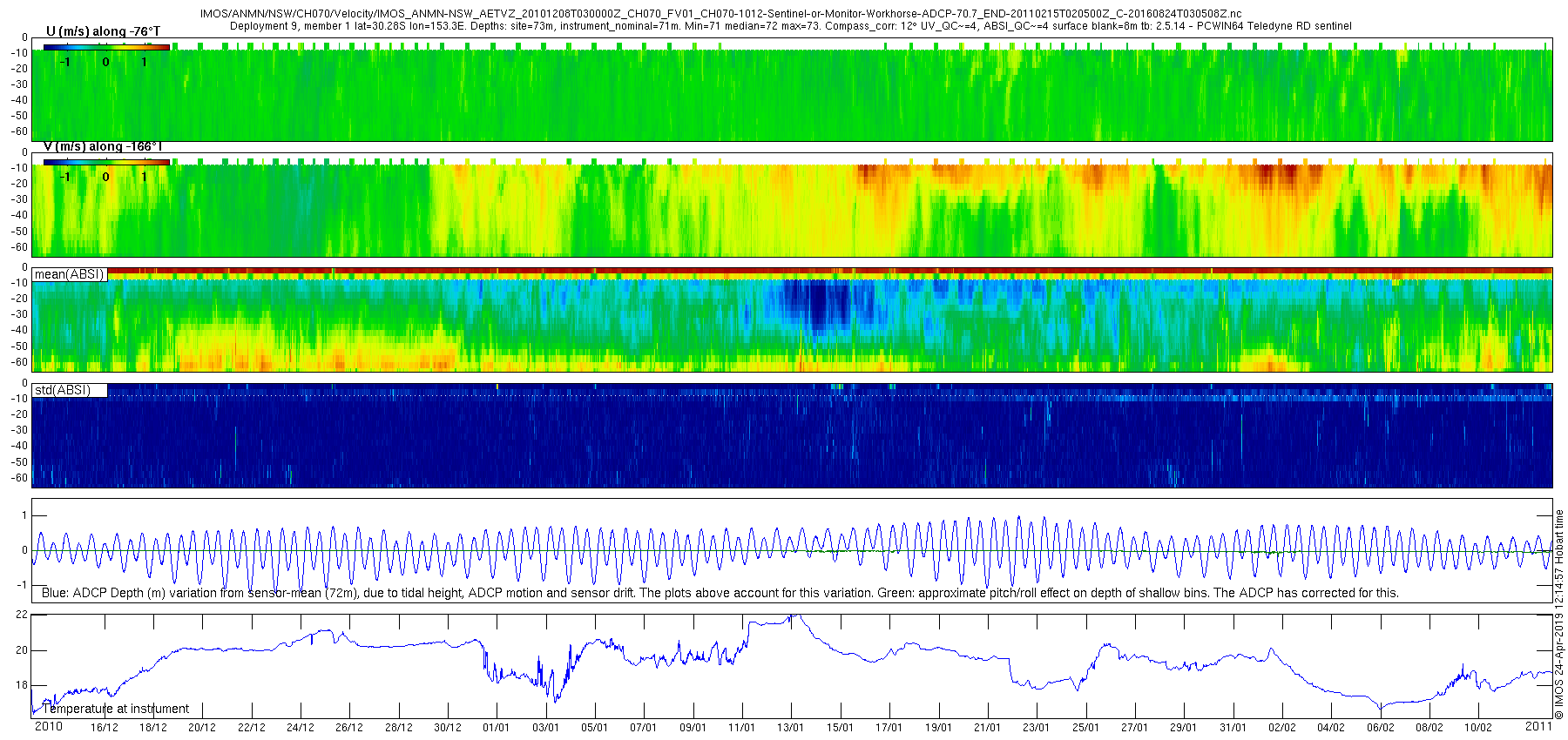Click the '27/01' date tick label
The height and width of the screenshot is (740, 1568).
click(x=1135, y=728)
